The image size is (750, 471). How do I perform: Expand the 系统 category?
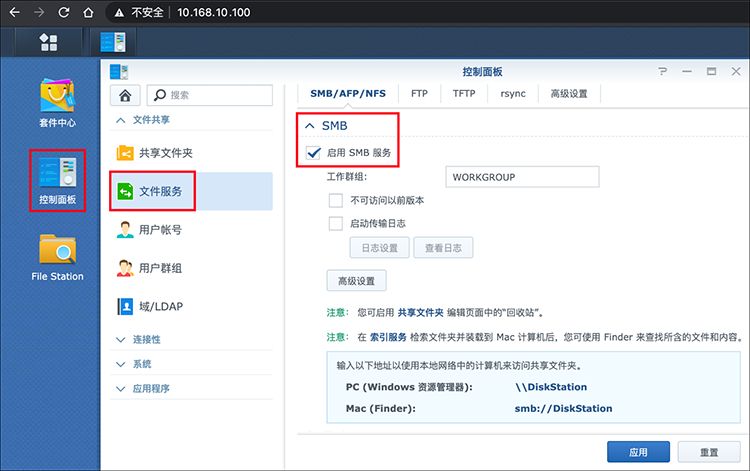[x=121, y=364]
